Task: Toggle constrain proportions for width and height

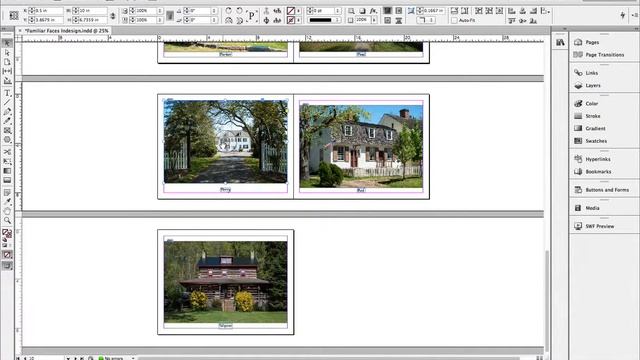Action: [113, 16]
